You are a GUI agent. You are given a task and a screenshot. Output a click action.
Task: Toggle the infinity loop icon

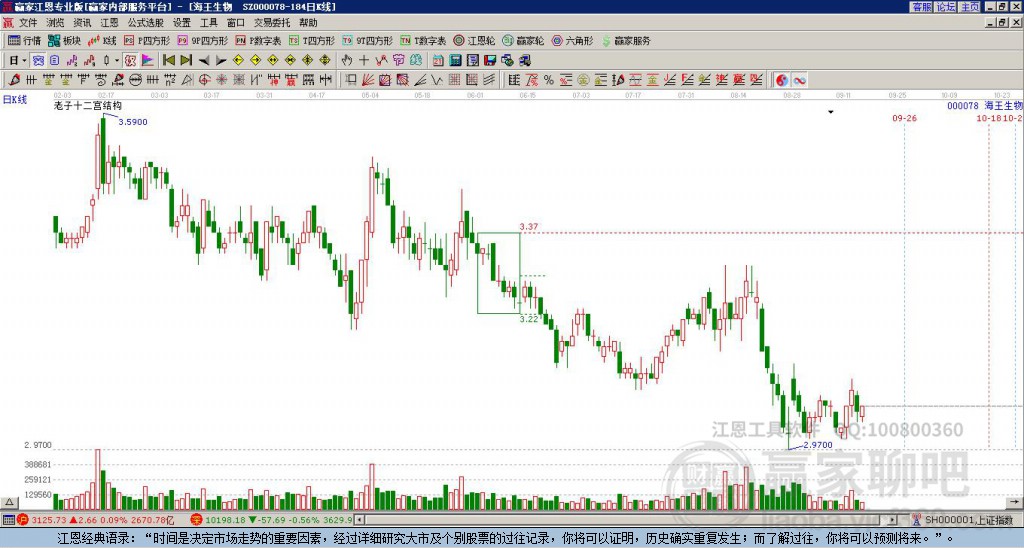pyautogui.click(x=799, y=80)
